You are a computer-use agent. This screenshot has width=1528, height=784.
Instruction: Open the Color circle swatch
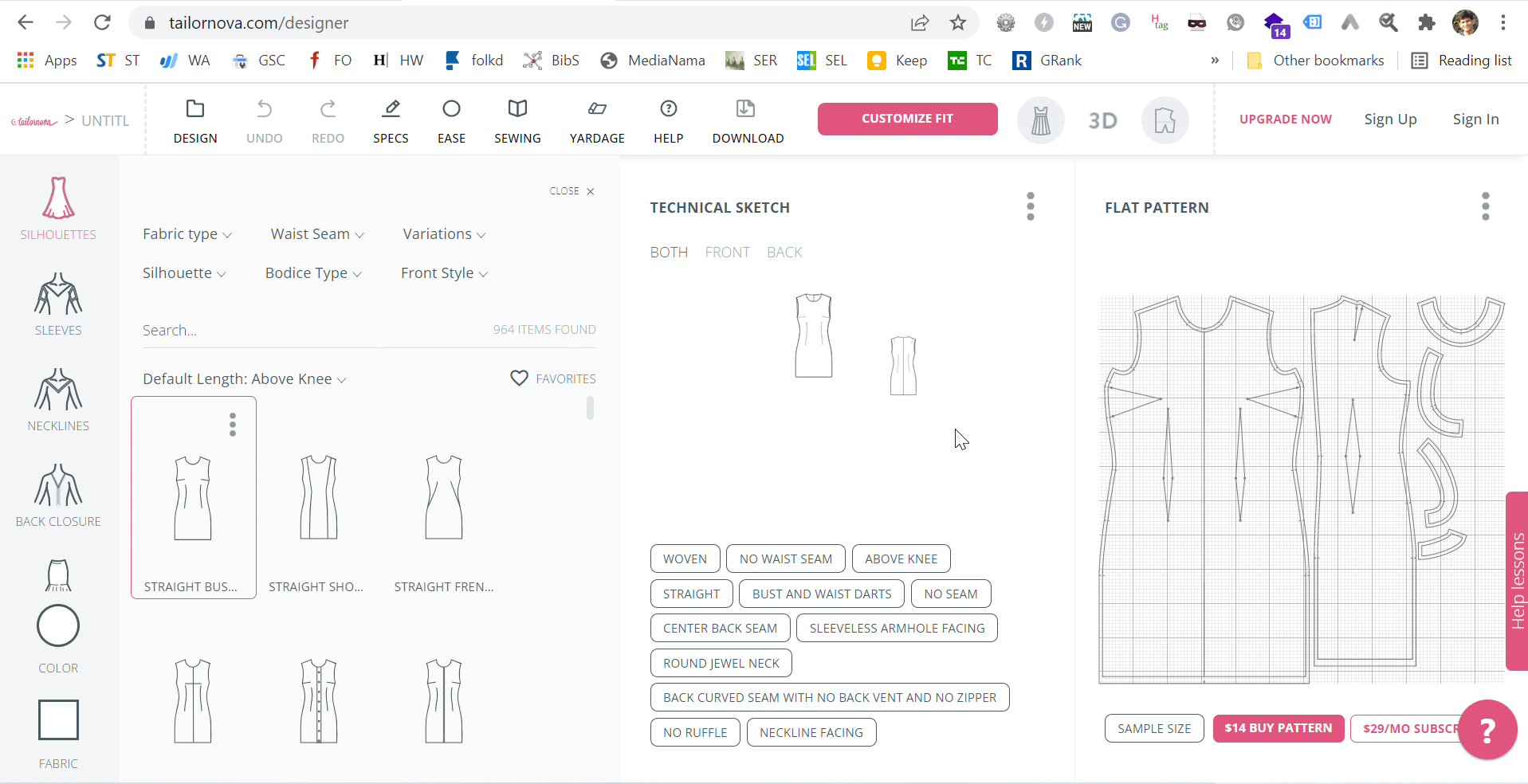pyautogui.click(x=58, y=626)
